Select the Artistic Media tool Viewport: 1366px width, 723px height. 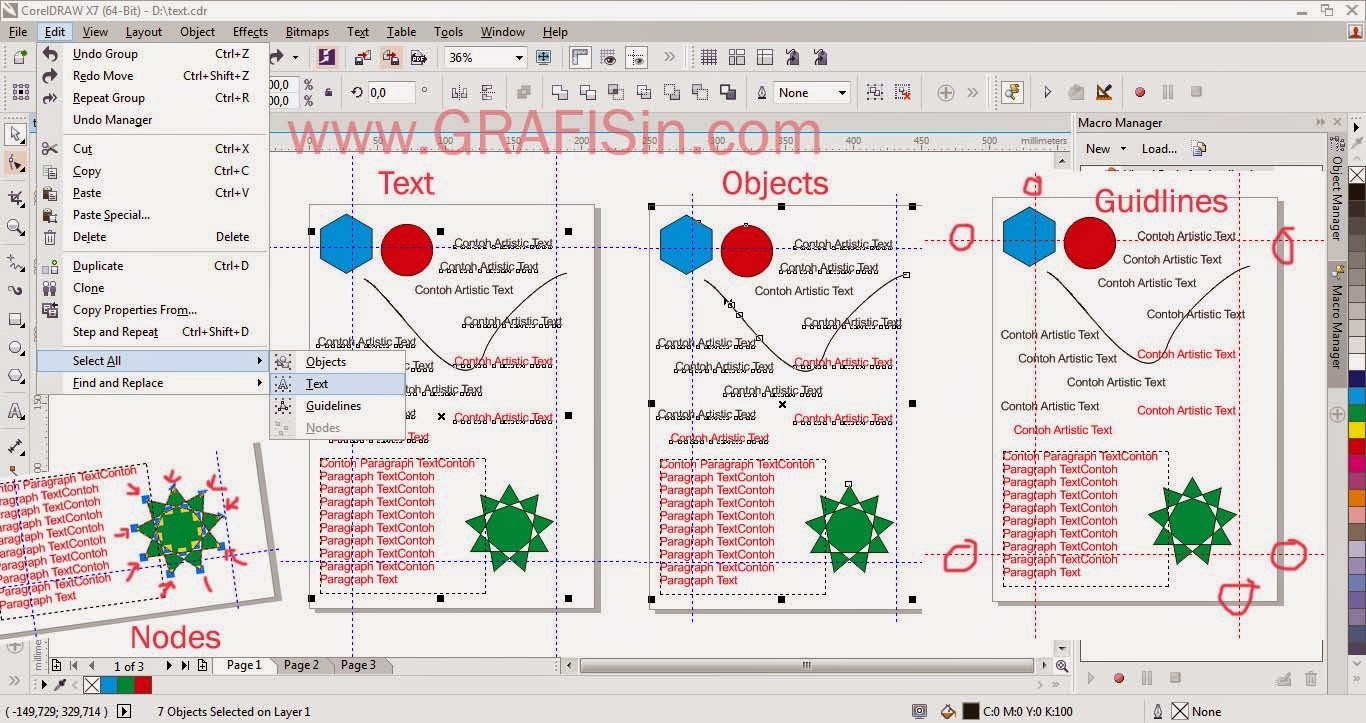click(15, 290)
